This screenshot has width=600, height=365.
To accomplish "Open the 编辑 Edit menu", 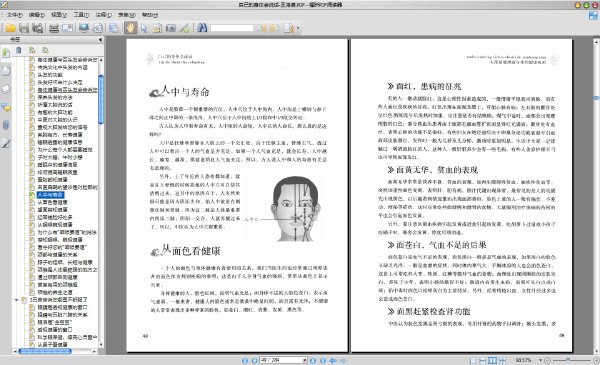I will pyautogui.click(x=37, y=15).
